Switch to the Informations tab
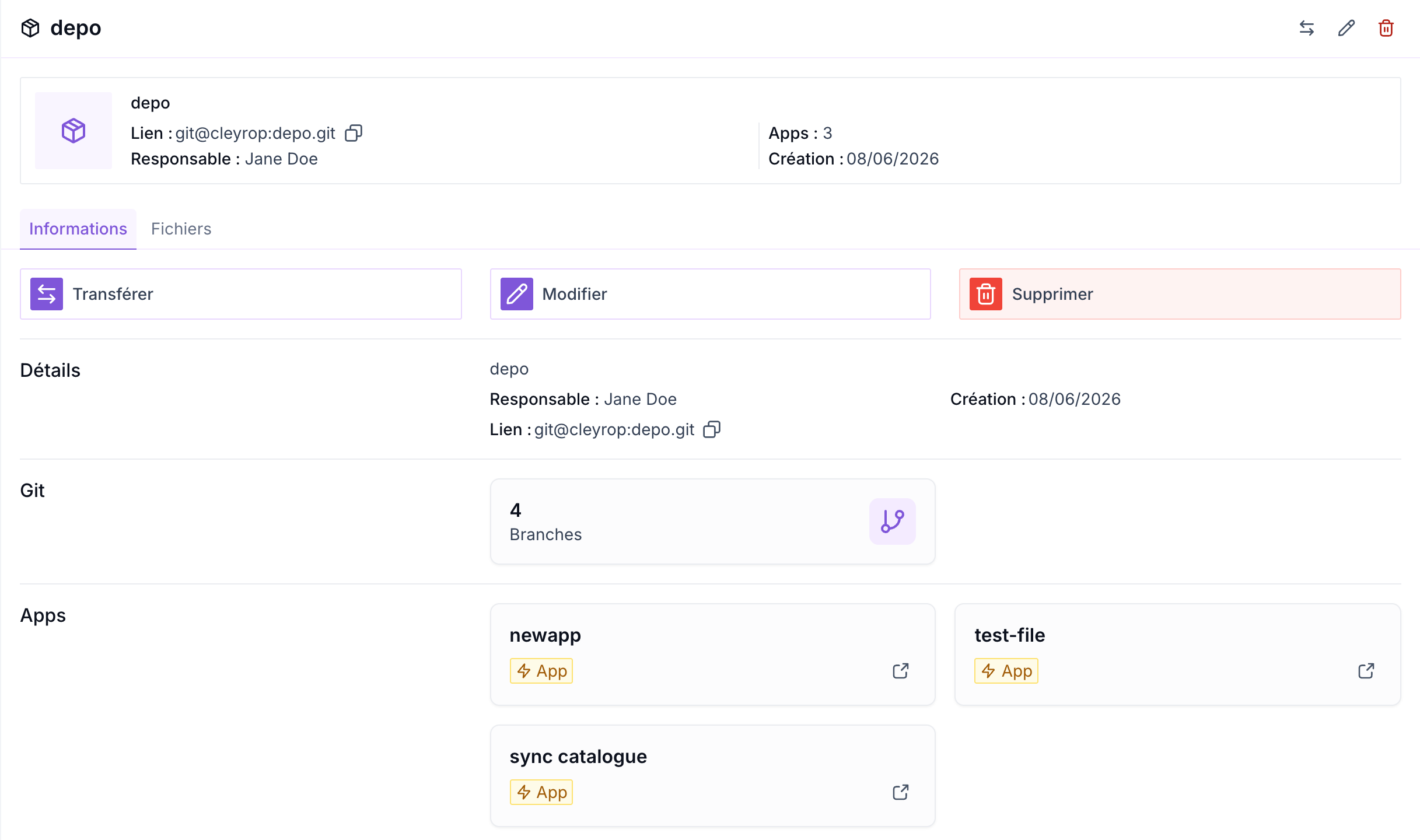 [x=78, y=229]
